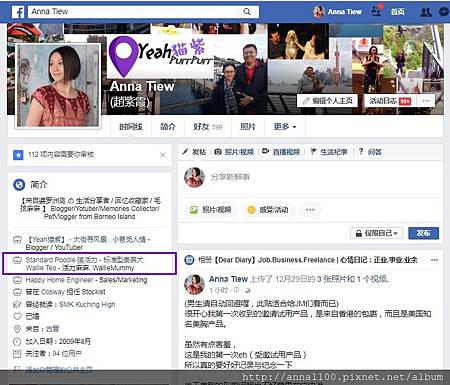Viewport: 450px width, 385px height.
Task: Open the 112 items to review notice
Action: tap(61, 155)
